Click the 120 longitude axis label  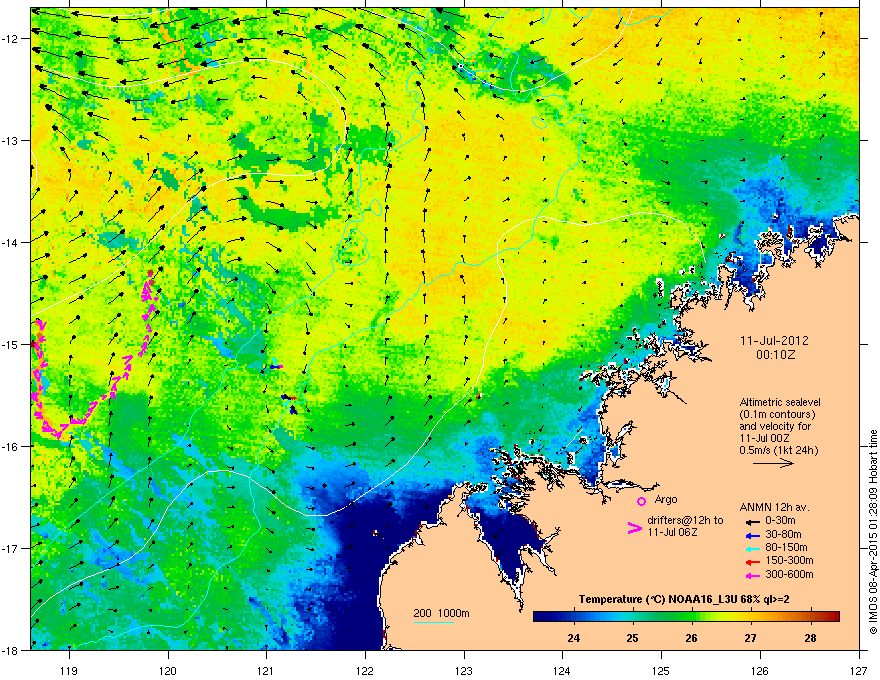[168, 670]
